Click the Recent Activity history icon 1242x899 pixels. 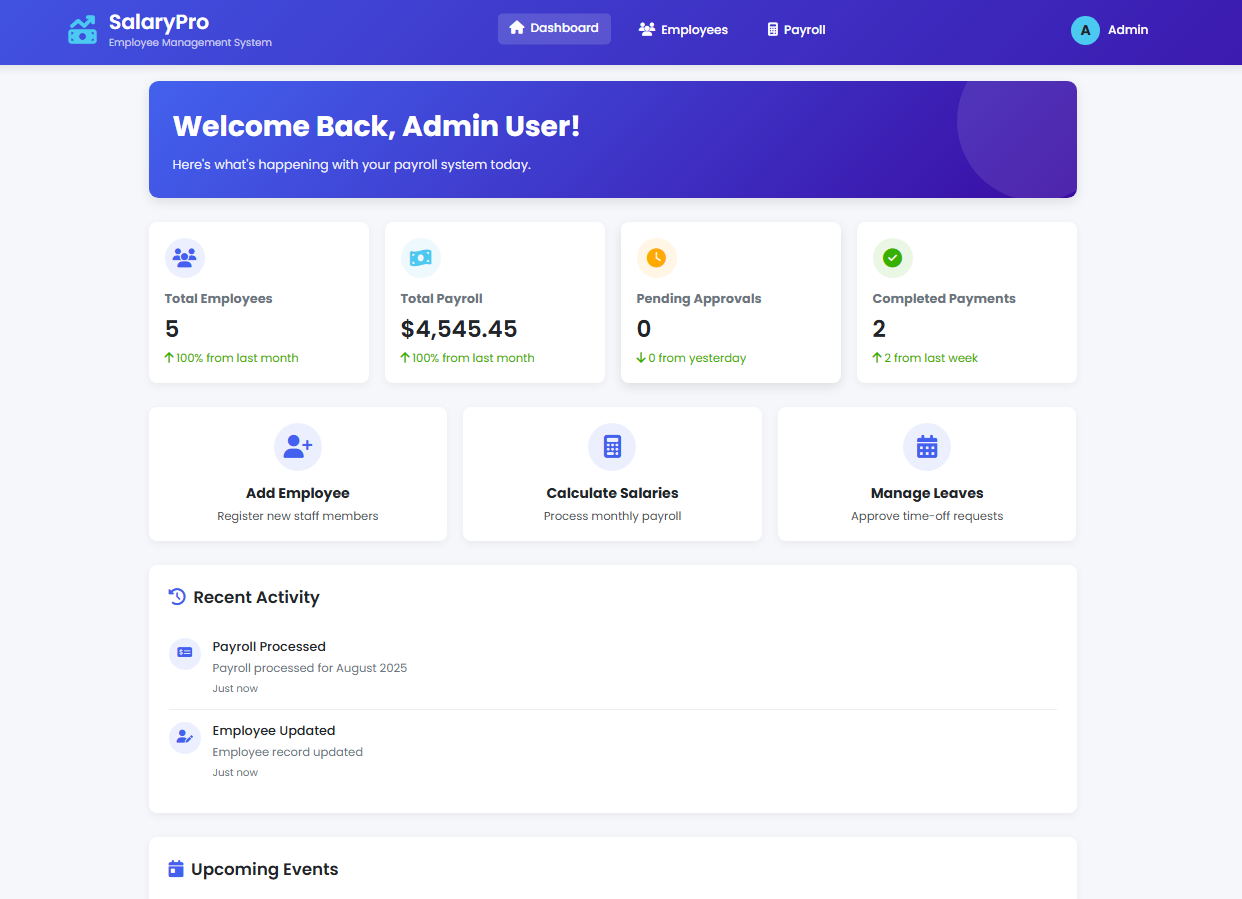click(177, 597)
